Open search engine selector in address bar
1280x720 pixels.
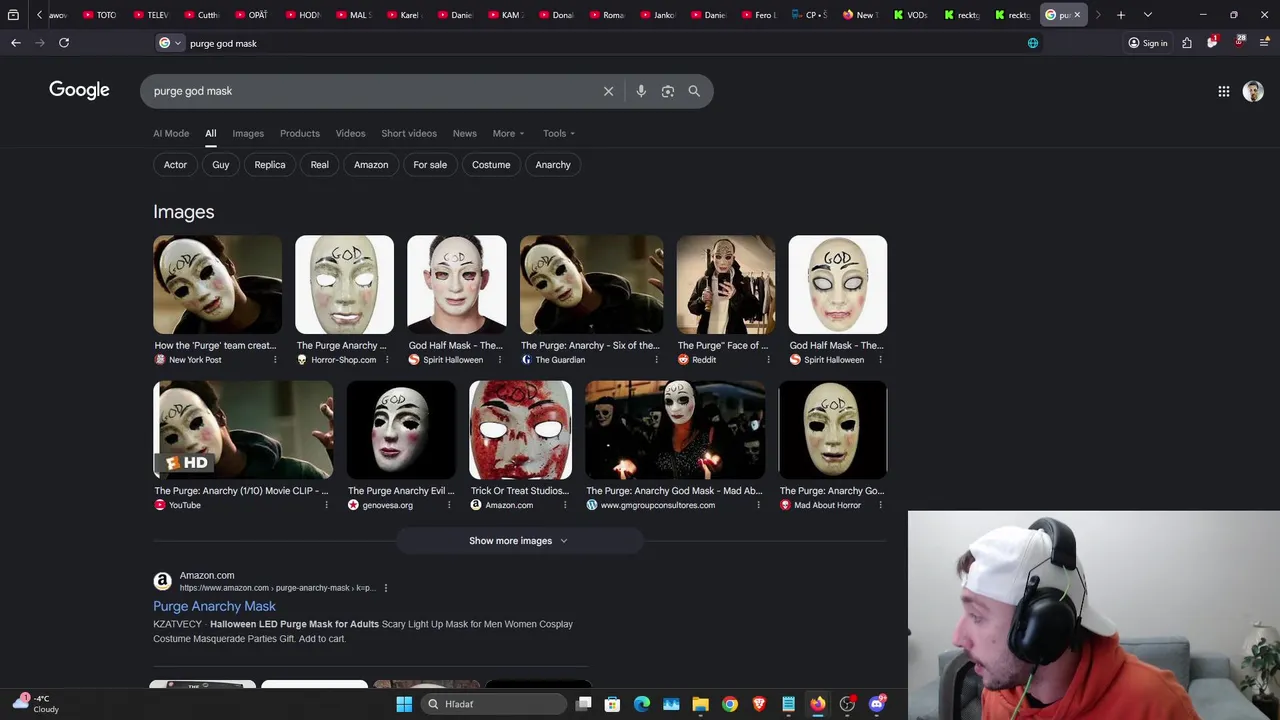pos(170,43)
